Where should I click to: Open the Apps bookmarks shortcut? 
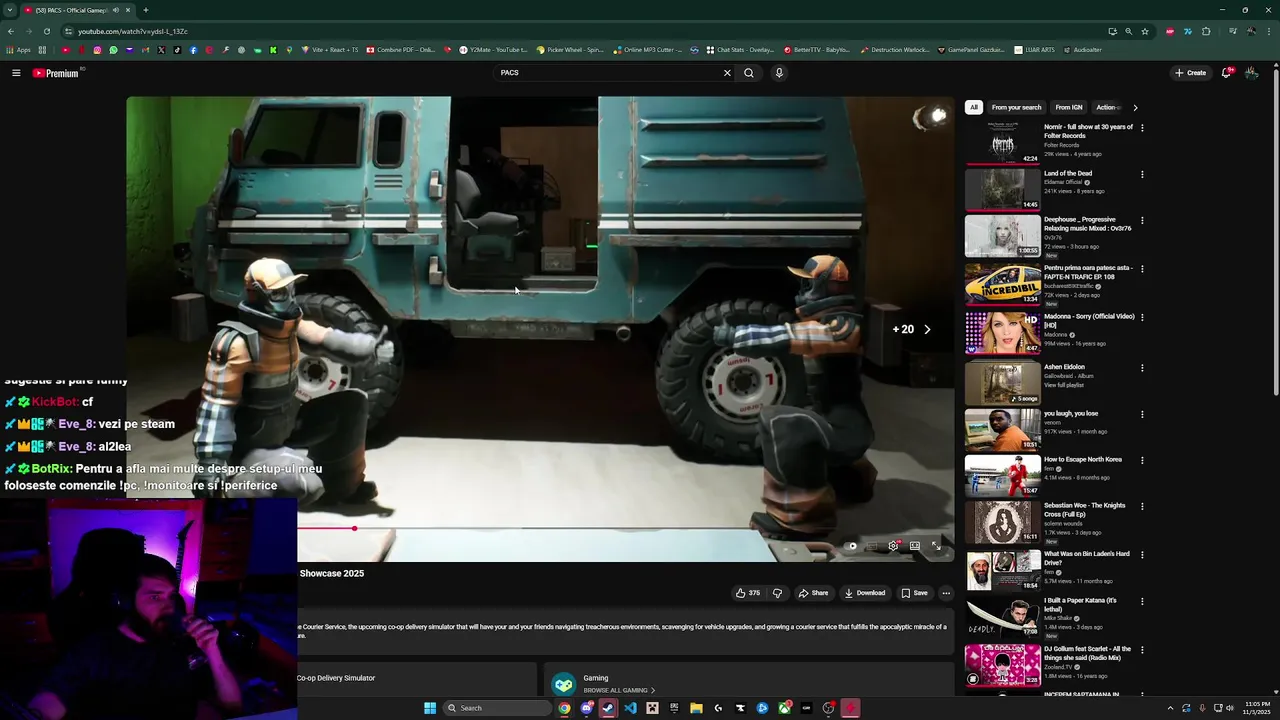[19, 50]
